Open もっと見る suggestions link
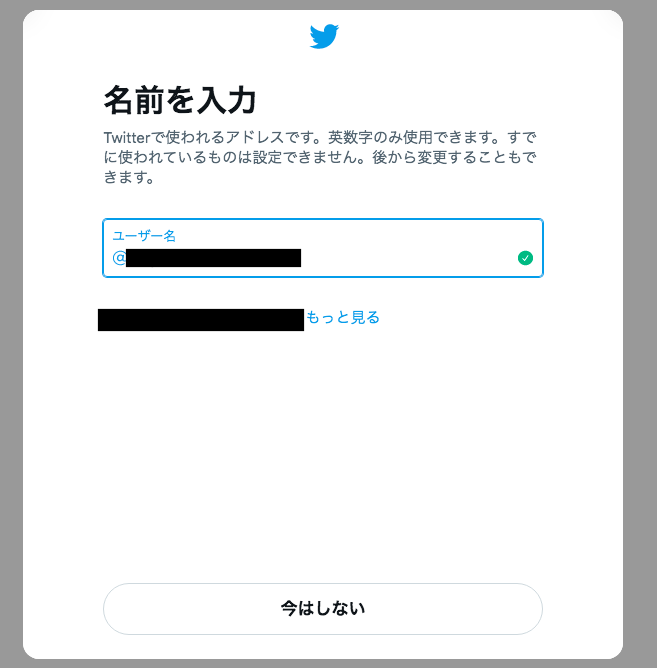Viewport: 657px width, 668px height. pos(343,317)
